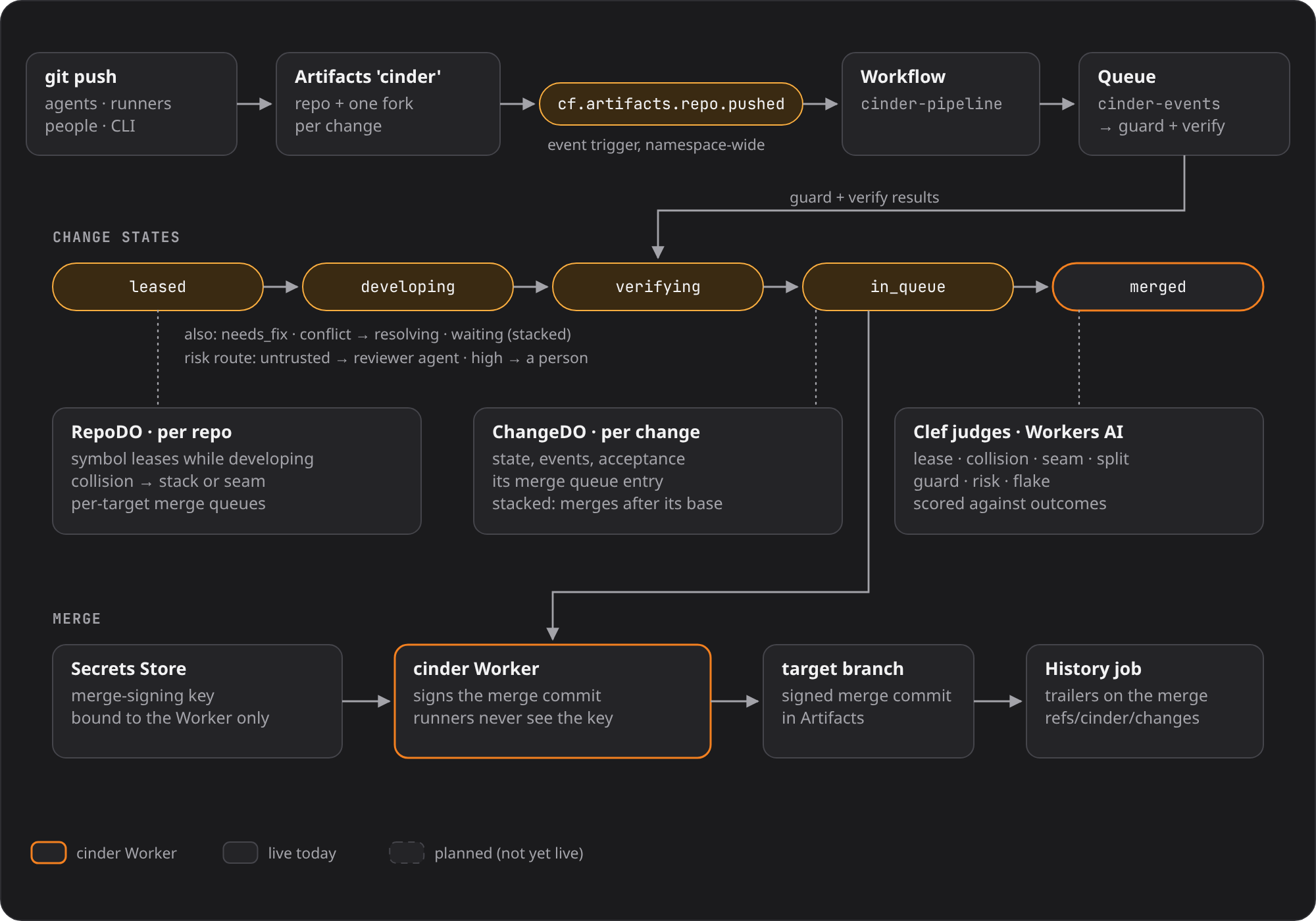Screen dimensions: 1316x921
Task: Open the 'target branch' box
Action: pyautogui.click(x=869, y=701)
